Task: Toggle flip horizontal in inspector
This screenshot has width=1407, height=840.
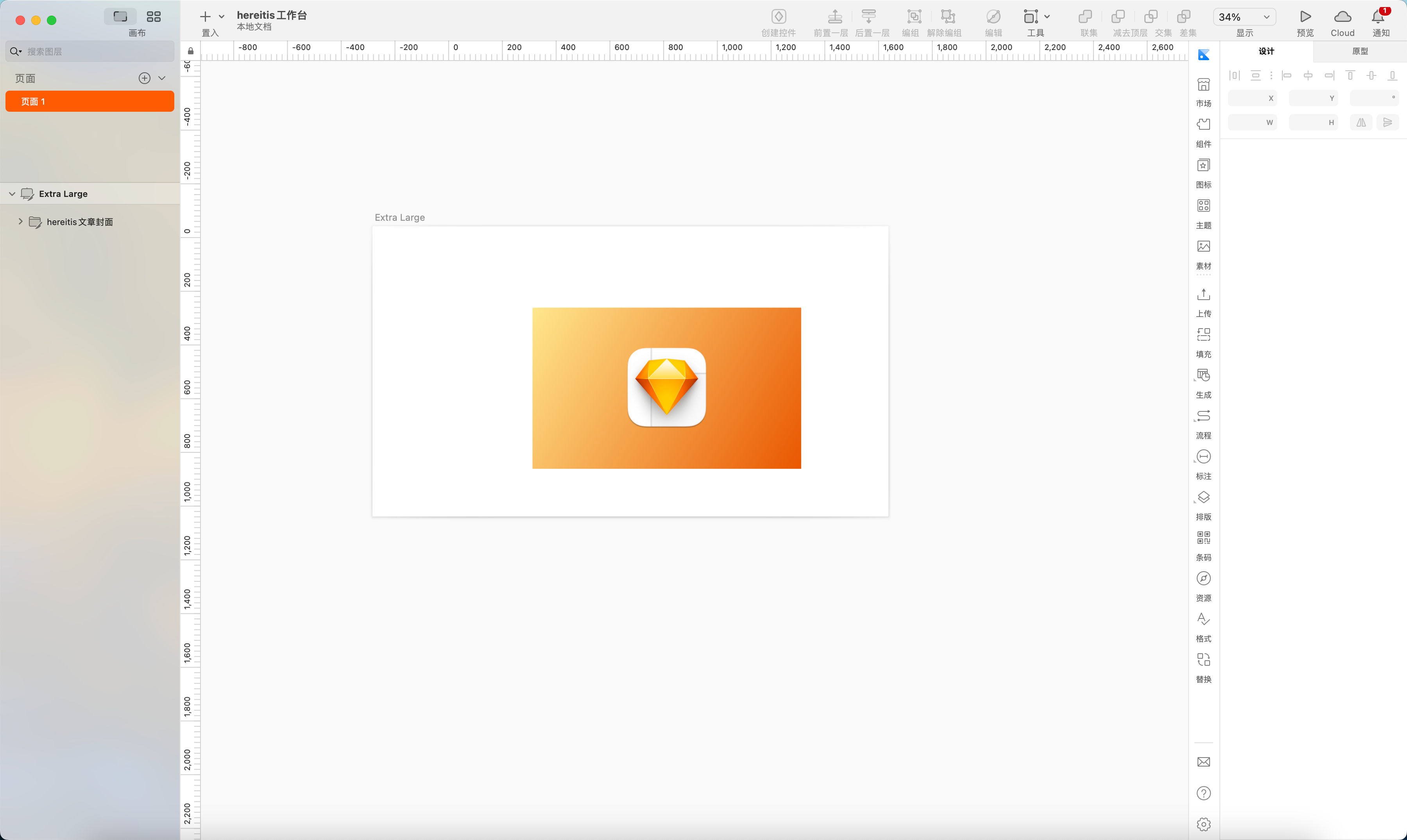Action: (1360, 122)
